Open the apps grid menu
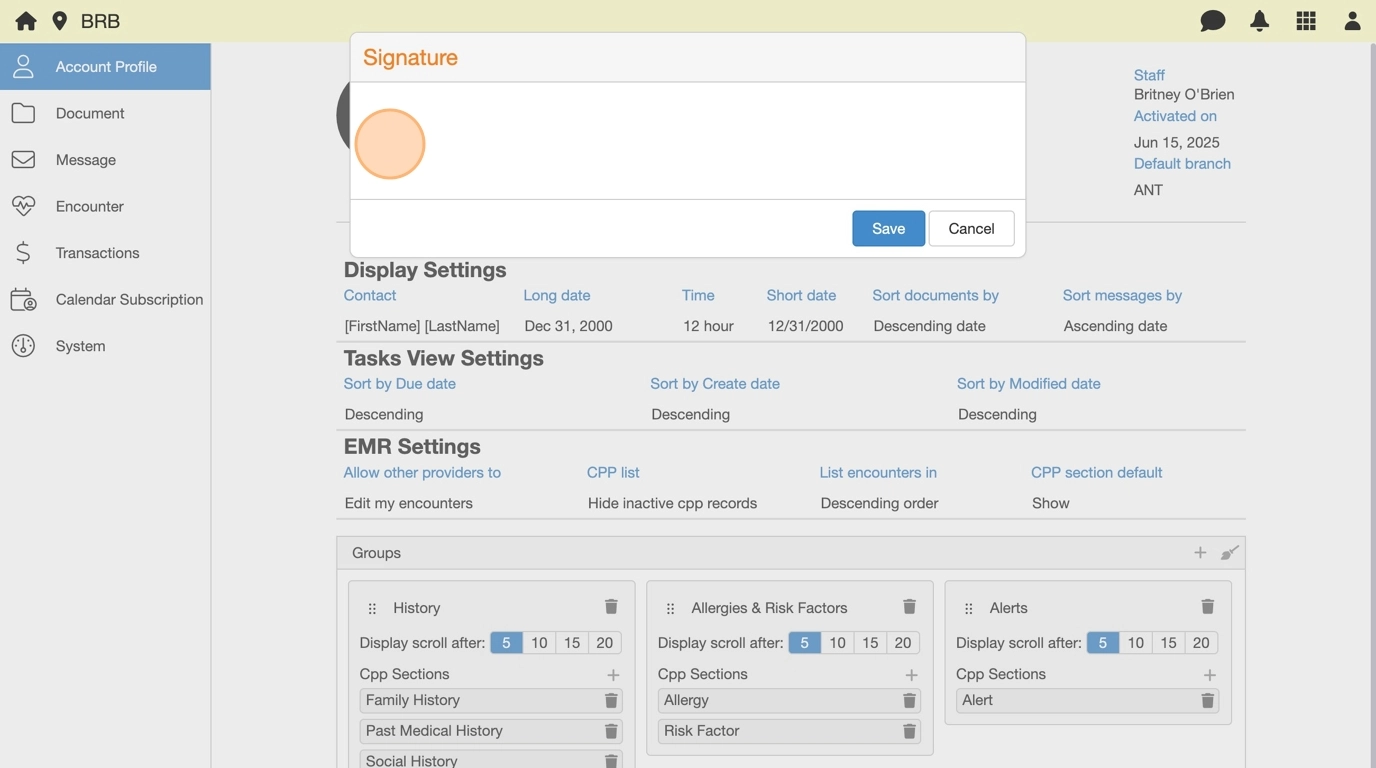 click(x=1306, y=21)
